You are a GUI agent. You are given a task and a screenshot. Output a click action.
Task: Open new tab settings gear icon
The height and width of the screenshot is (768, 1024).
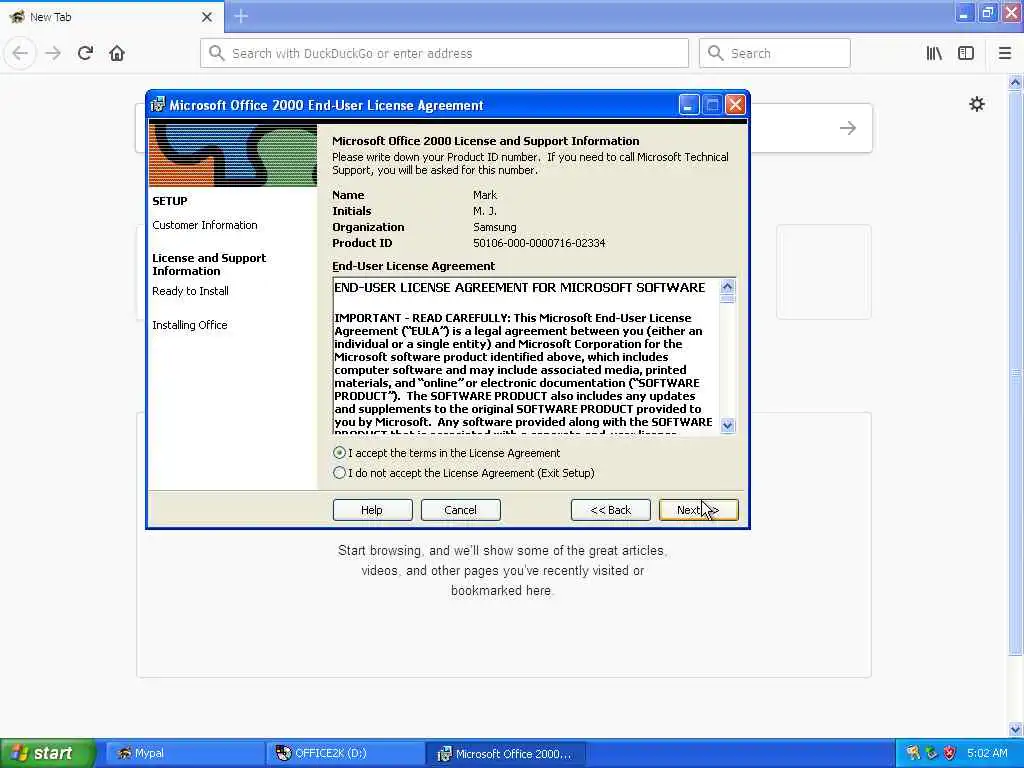(x=976, y=104)
